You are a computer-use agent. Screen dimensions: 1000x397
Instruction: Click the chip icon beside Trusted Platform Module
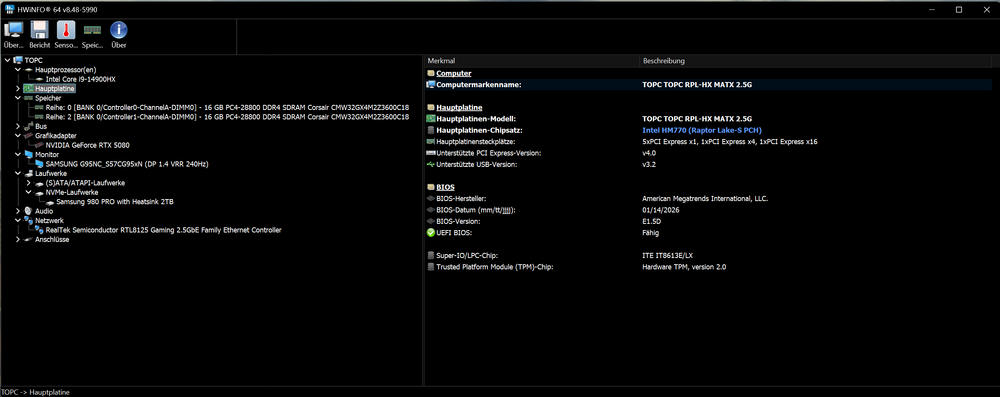(x=430, y=267)
